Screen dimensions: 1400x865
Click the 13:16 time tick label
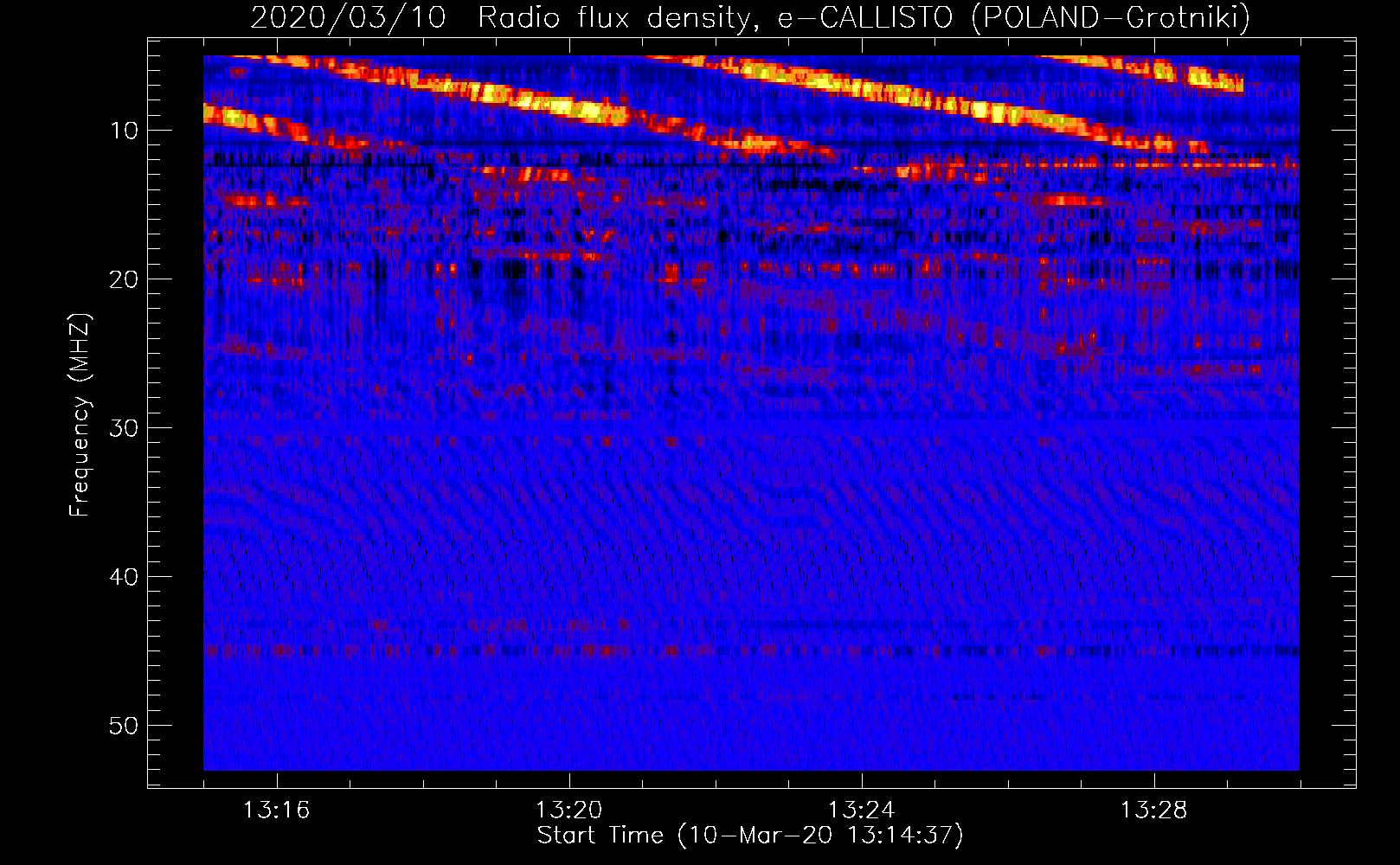click(x=276, y=811)
